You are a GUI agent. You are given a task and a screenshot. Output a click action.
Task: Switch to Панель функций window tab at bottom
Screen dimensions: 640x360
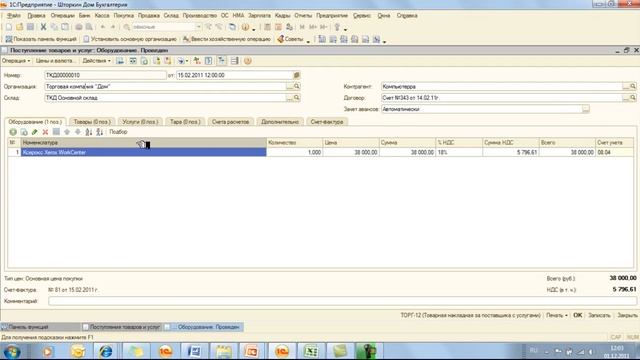click(40, 327)
